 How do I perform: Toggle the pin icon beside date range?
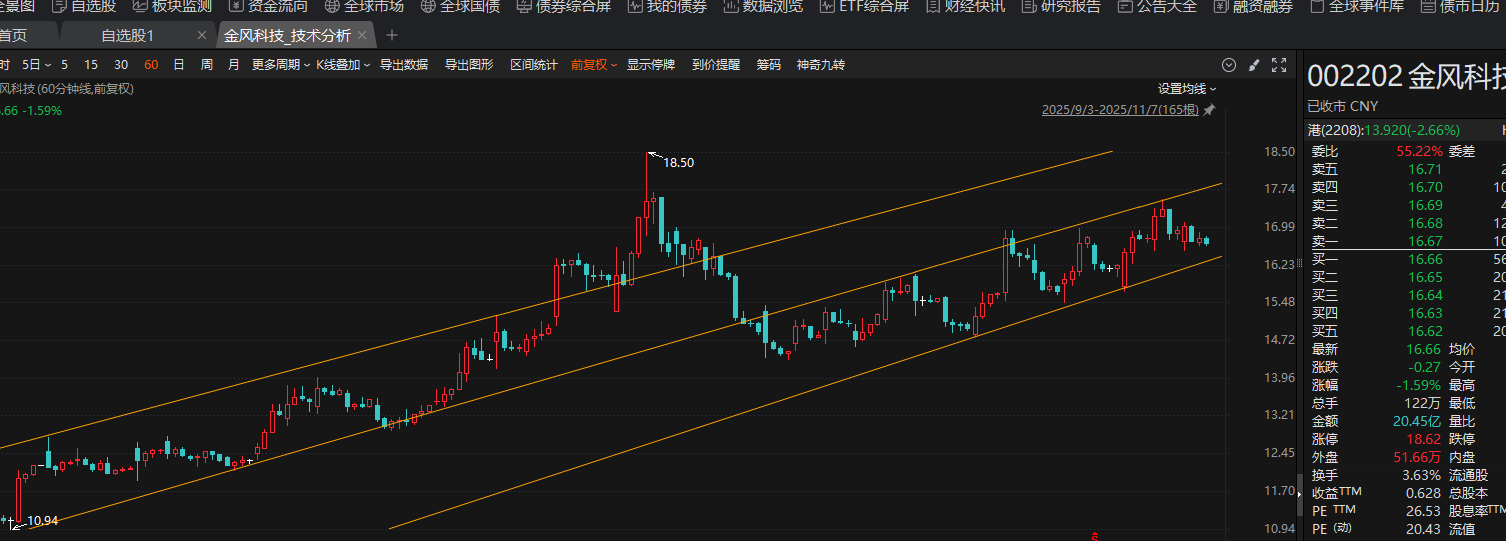pos(1209,110)
